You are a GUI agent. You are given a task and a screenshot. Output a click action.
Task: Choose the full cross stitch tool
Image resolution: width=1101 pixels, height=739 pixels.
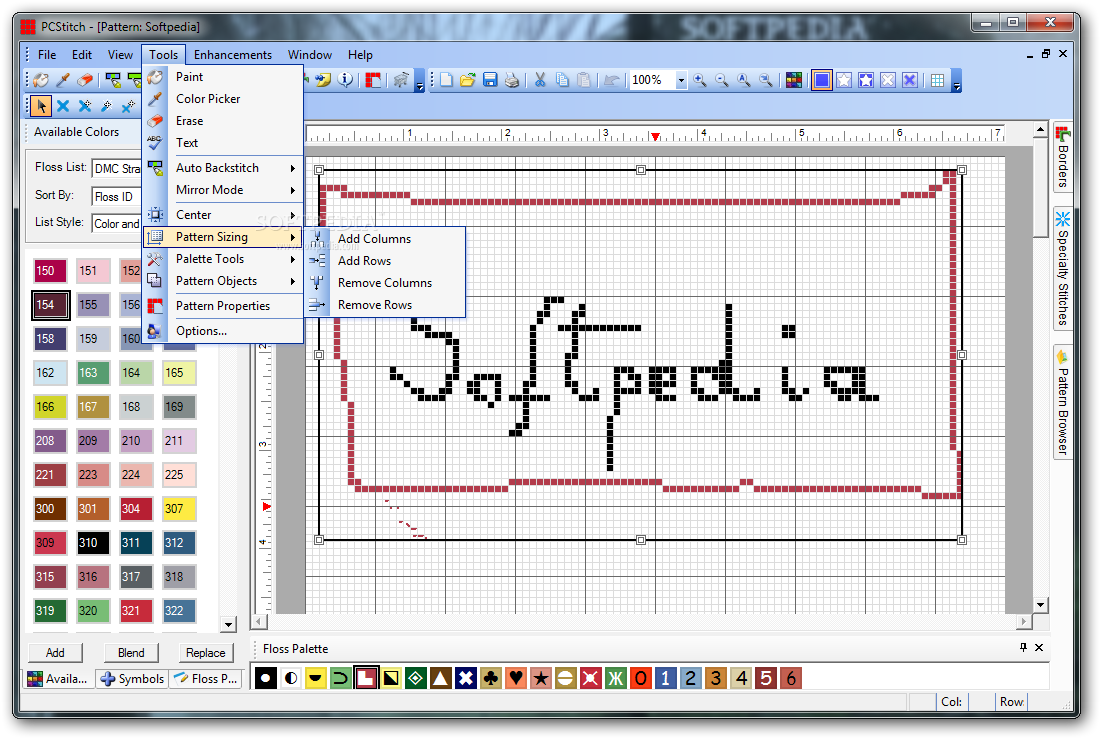coord(63,106)
